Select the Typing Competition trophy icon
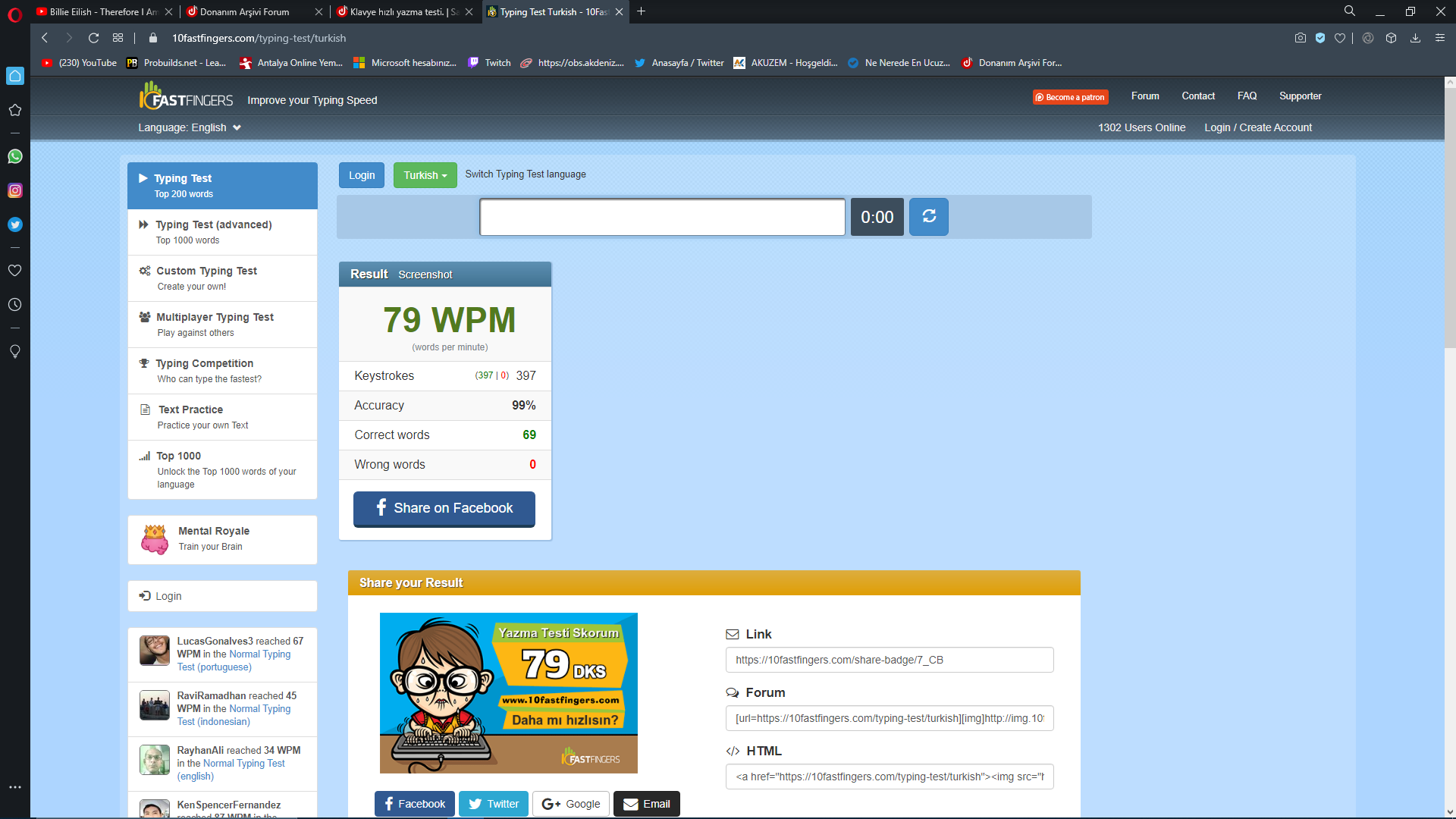Image resolution: width=1456 pixels, height=819 pixels. [x=144, y=363]
